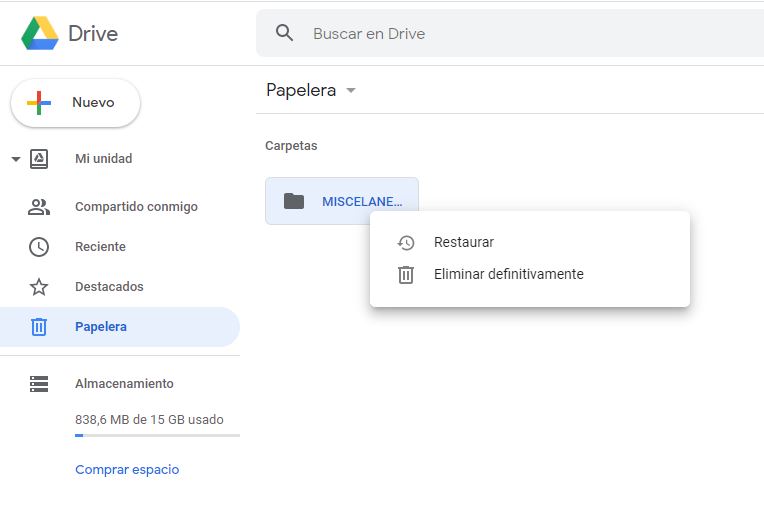
Task: Click the Google Drive logo icon
Action: 40,33
